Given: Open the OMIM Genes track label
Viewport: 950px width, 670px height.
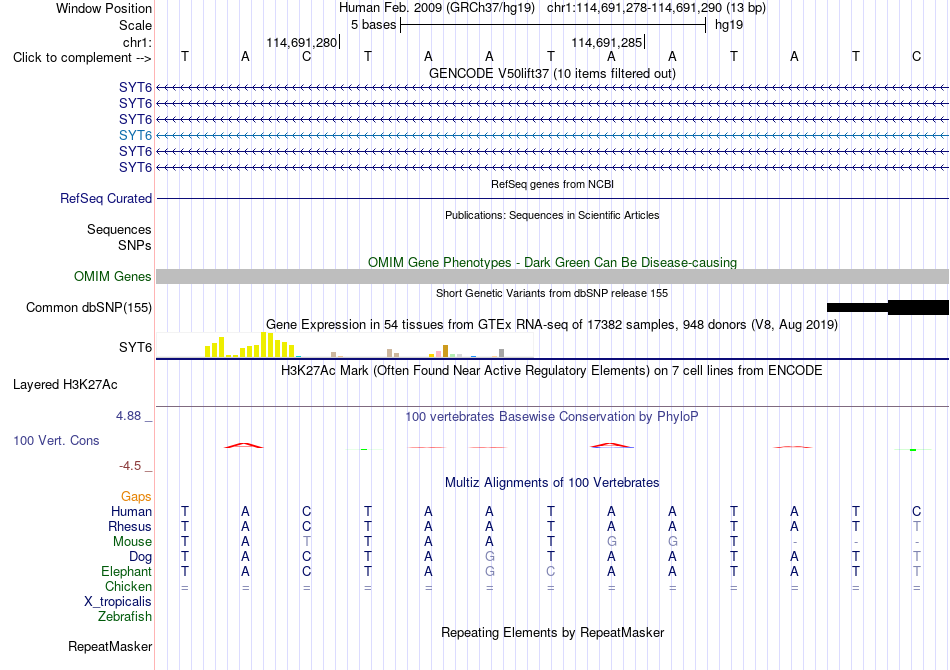Looking at the screenshot, I should 113,276.
